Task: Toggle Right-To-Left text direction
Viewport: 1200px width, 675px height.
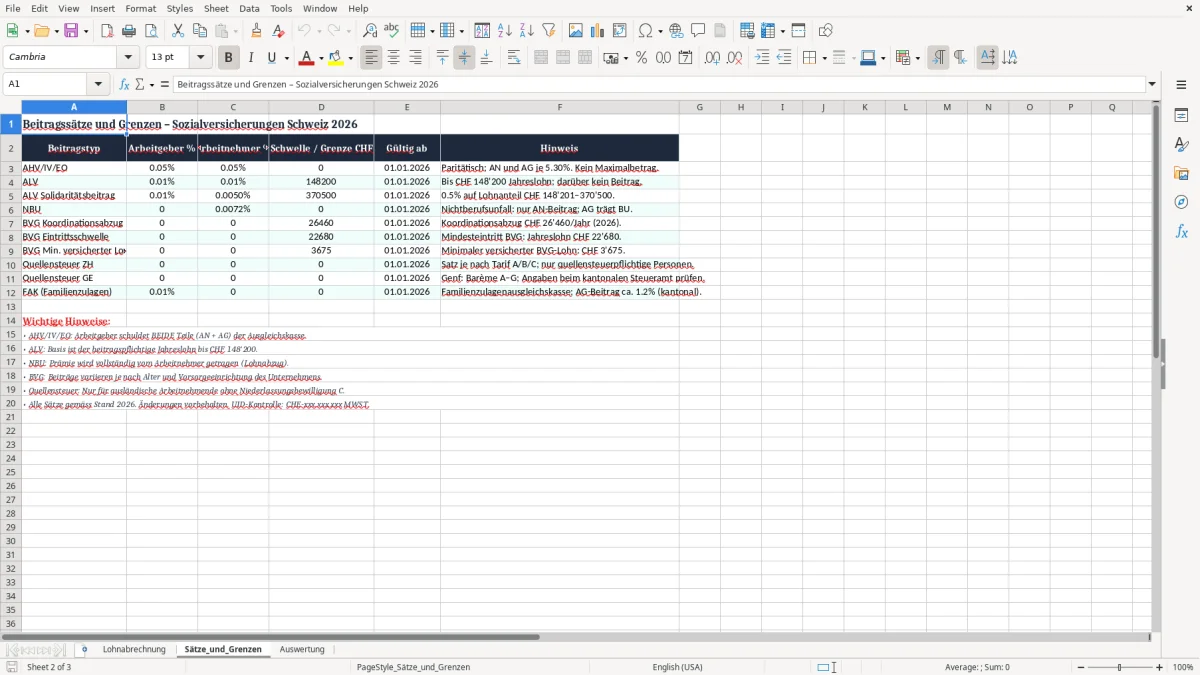Action: (960, 58)
